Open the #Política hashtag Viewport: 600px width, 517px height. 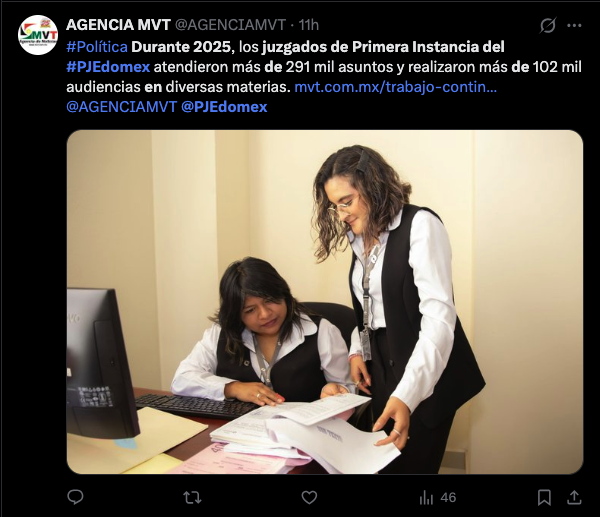tap(97, 47)
